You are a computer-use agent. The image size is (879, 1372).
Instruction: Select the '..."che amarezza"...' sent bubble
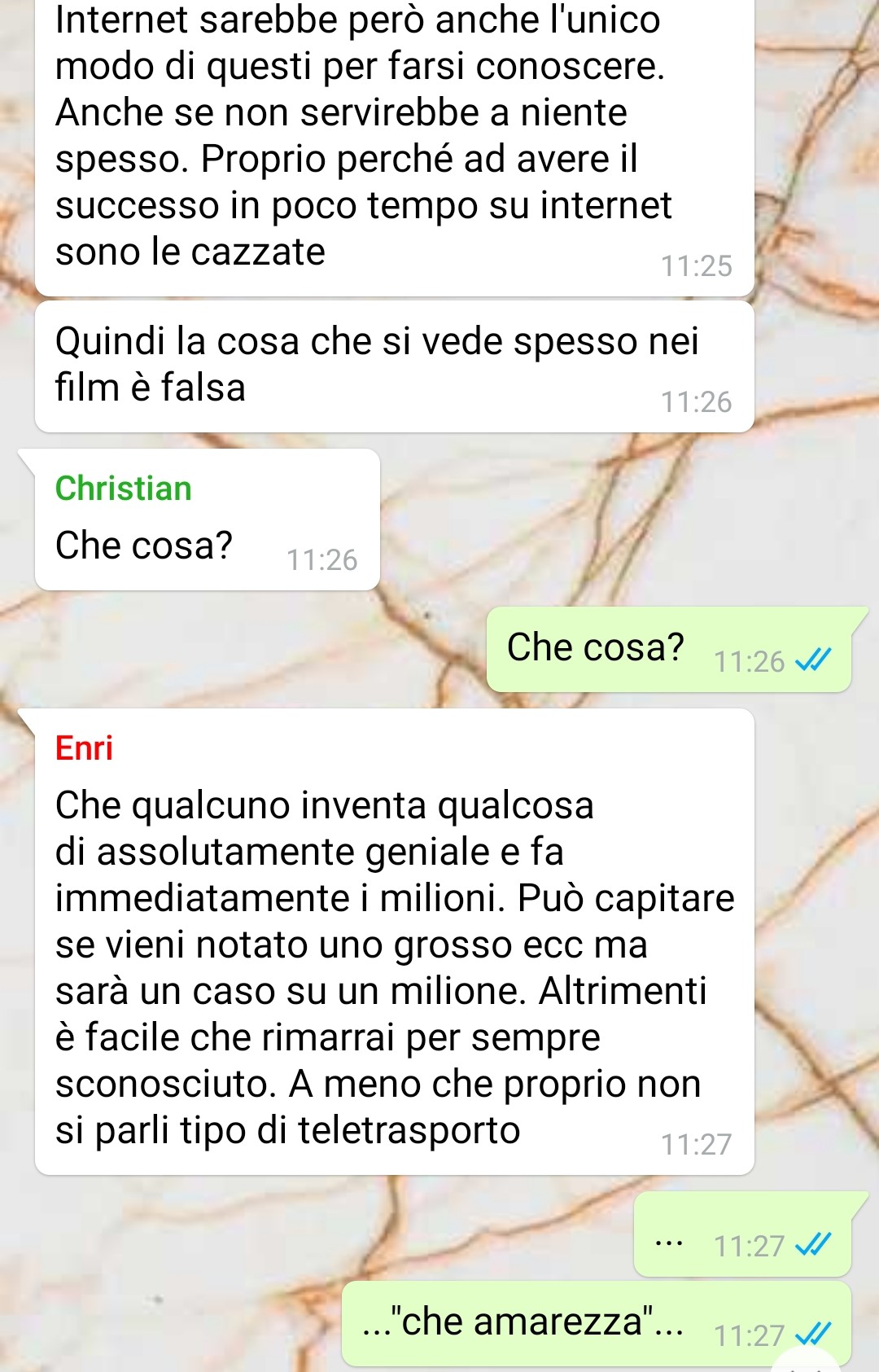[x=597, y=1324]
